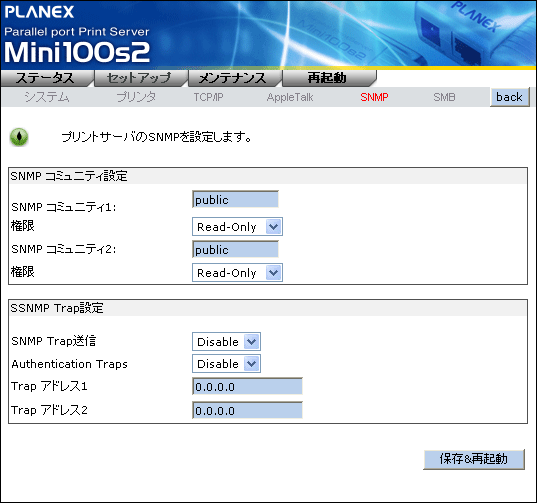Image resolution: width=537 pixels, height=503 pixels.
Task: Click the 保存&再起動 button
Action: coord(474,459)
